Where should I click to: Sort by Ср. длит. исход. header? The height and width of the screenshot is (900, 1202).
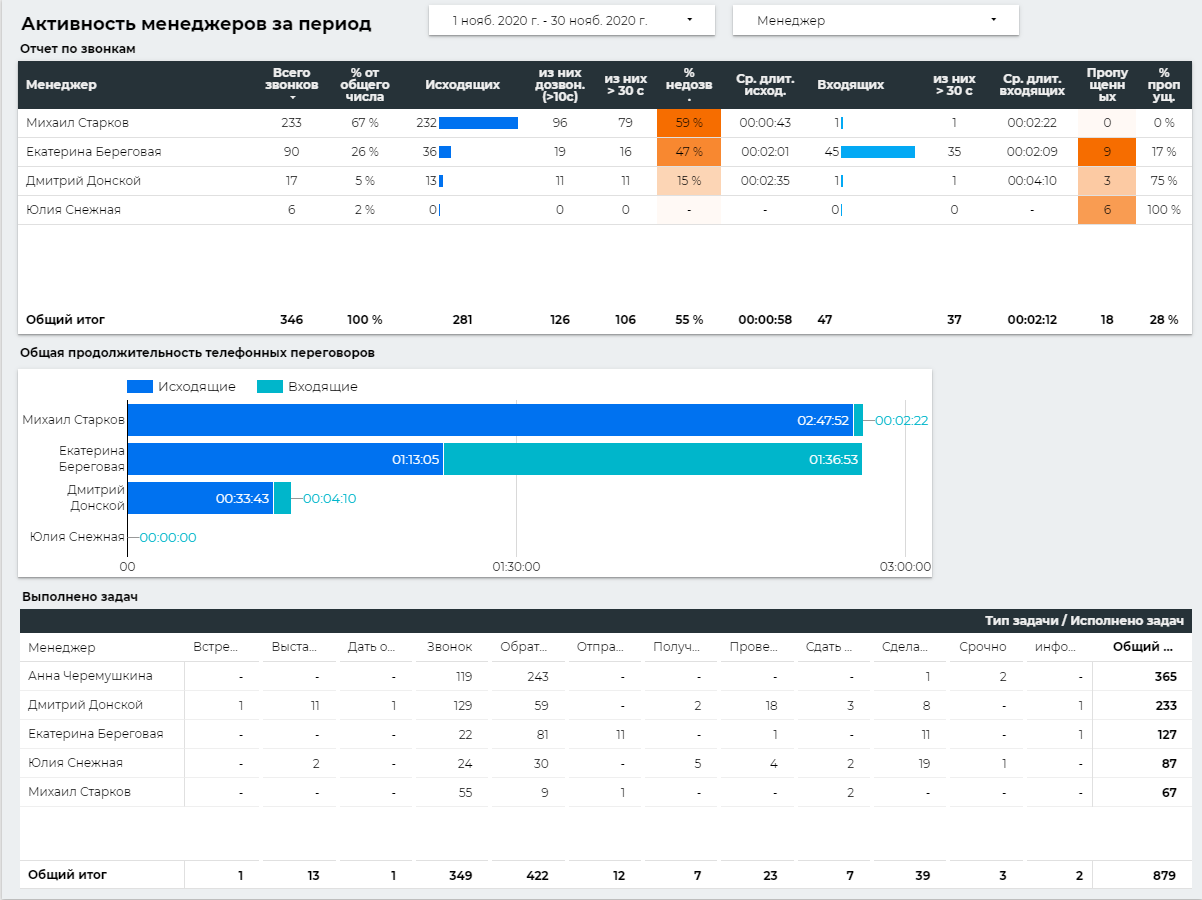[x=765, y=85]
